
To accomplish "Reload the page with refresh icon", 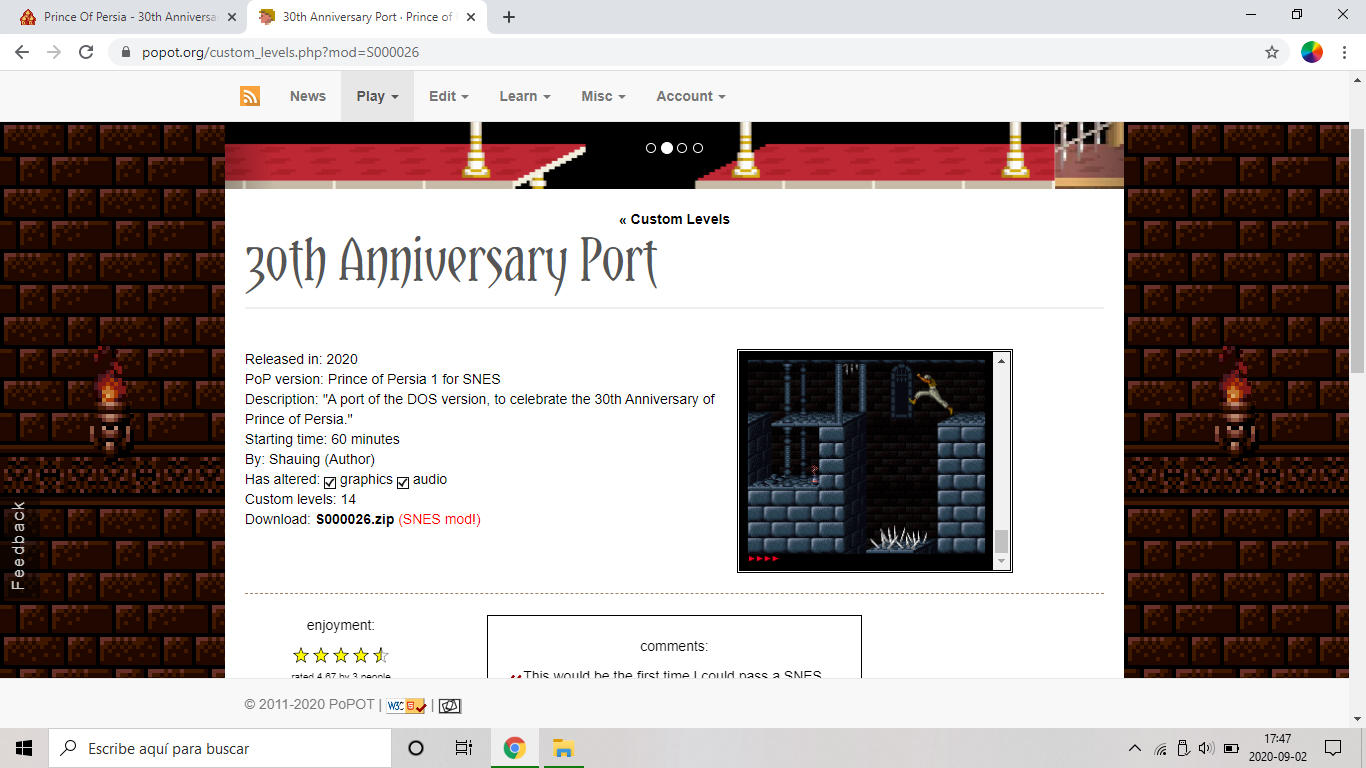I will click(86, 52).
